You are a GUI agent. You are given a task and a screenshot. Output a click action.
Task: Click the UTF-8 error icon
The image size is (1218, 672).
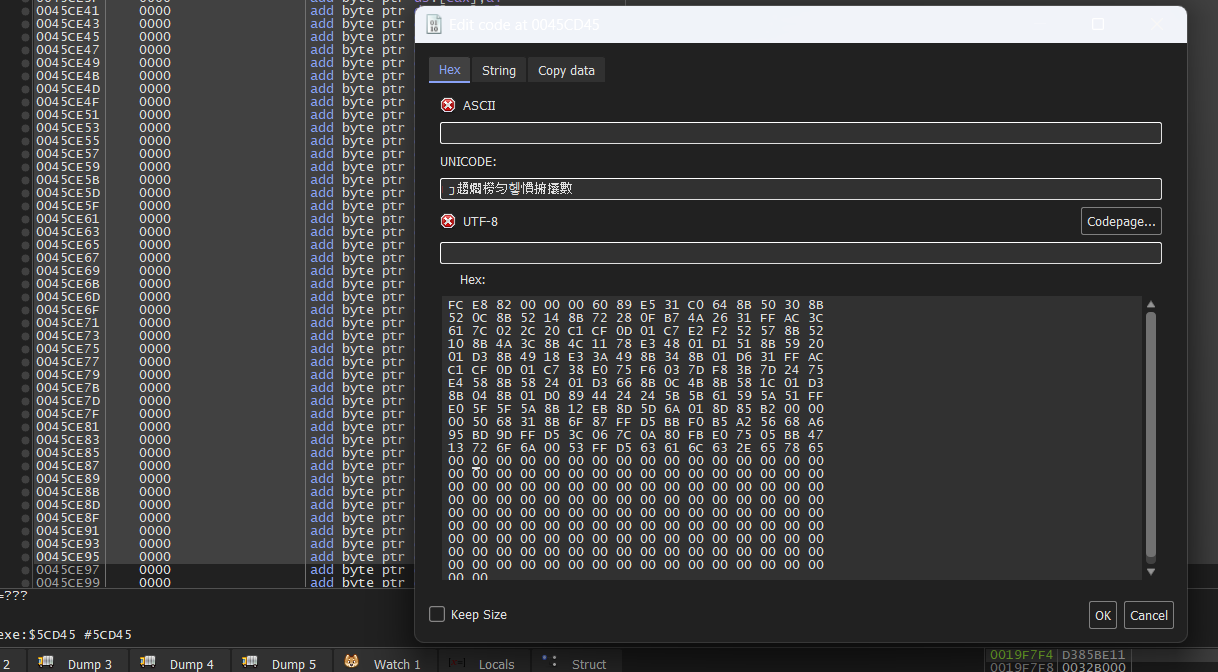448,221
